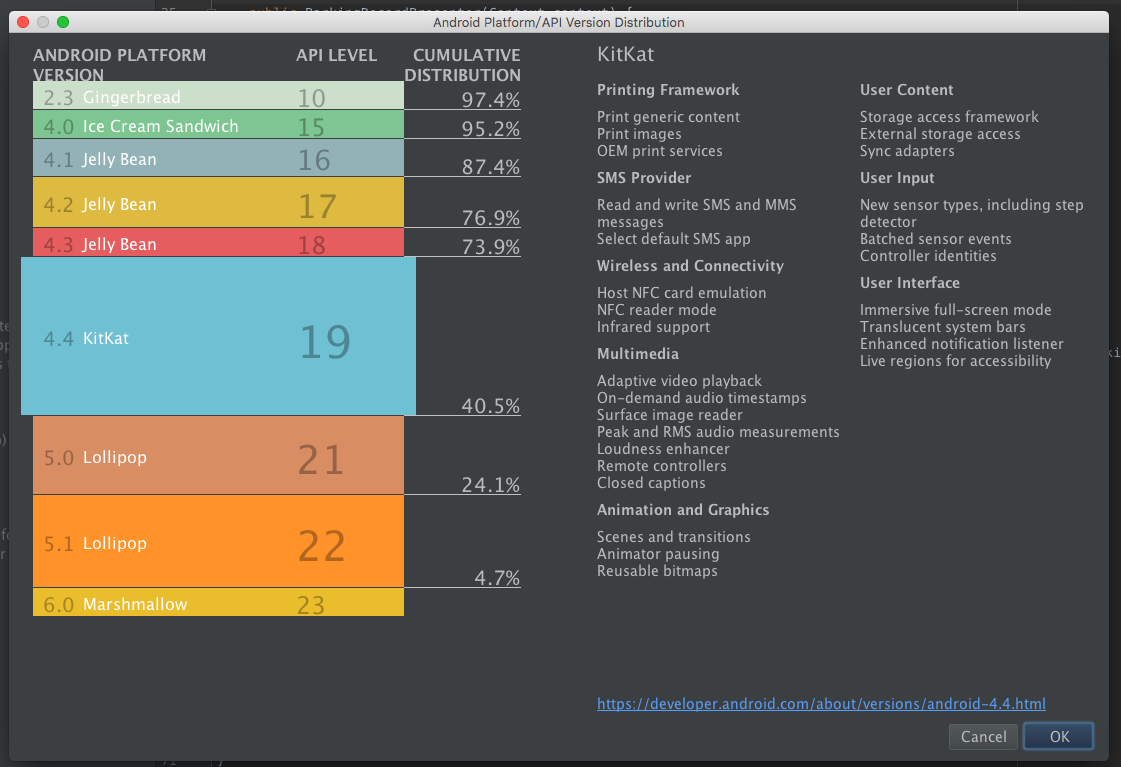
Task: Click 'Print generic content' text
Action: (668, 117)
